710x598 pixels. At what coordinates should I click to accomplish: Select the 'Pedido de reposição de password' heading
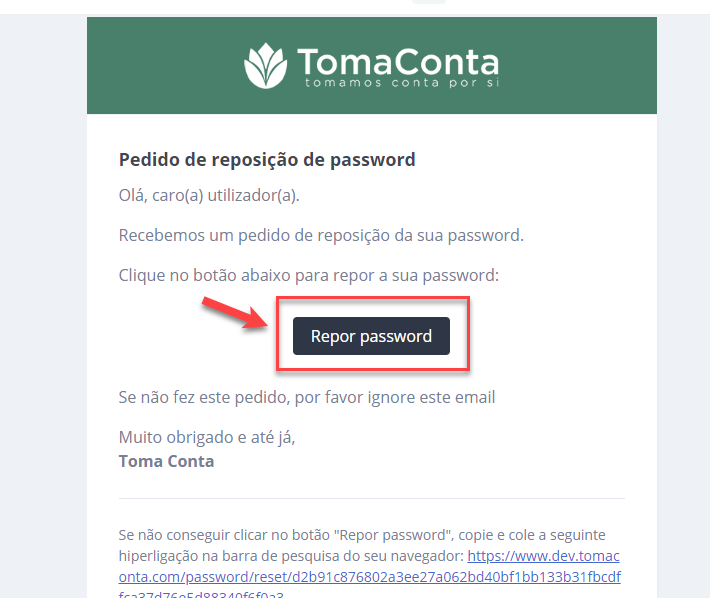coord(267,160)
